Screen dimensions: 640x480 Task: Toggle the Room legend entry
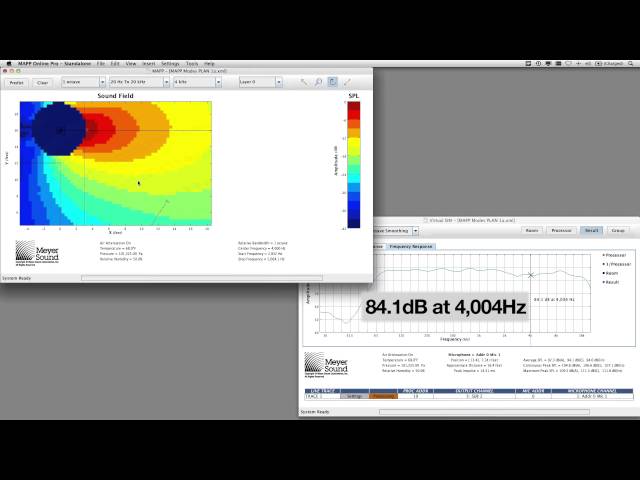click(x=611, y=273)
